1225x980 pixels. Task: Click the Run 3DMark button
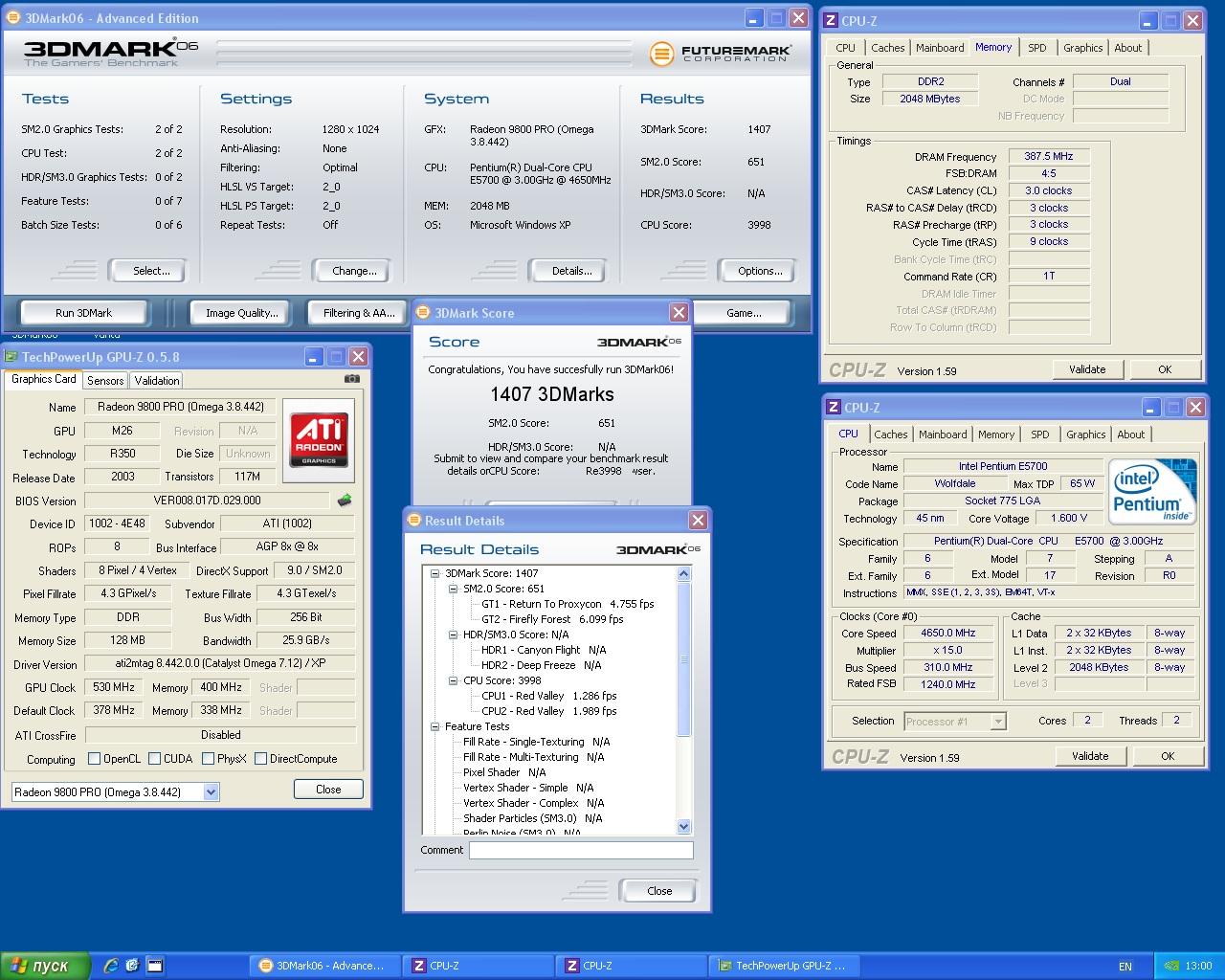click(x=83, y=313)
